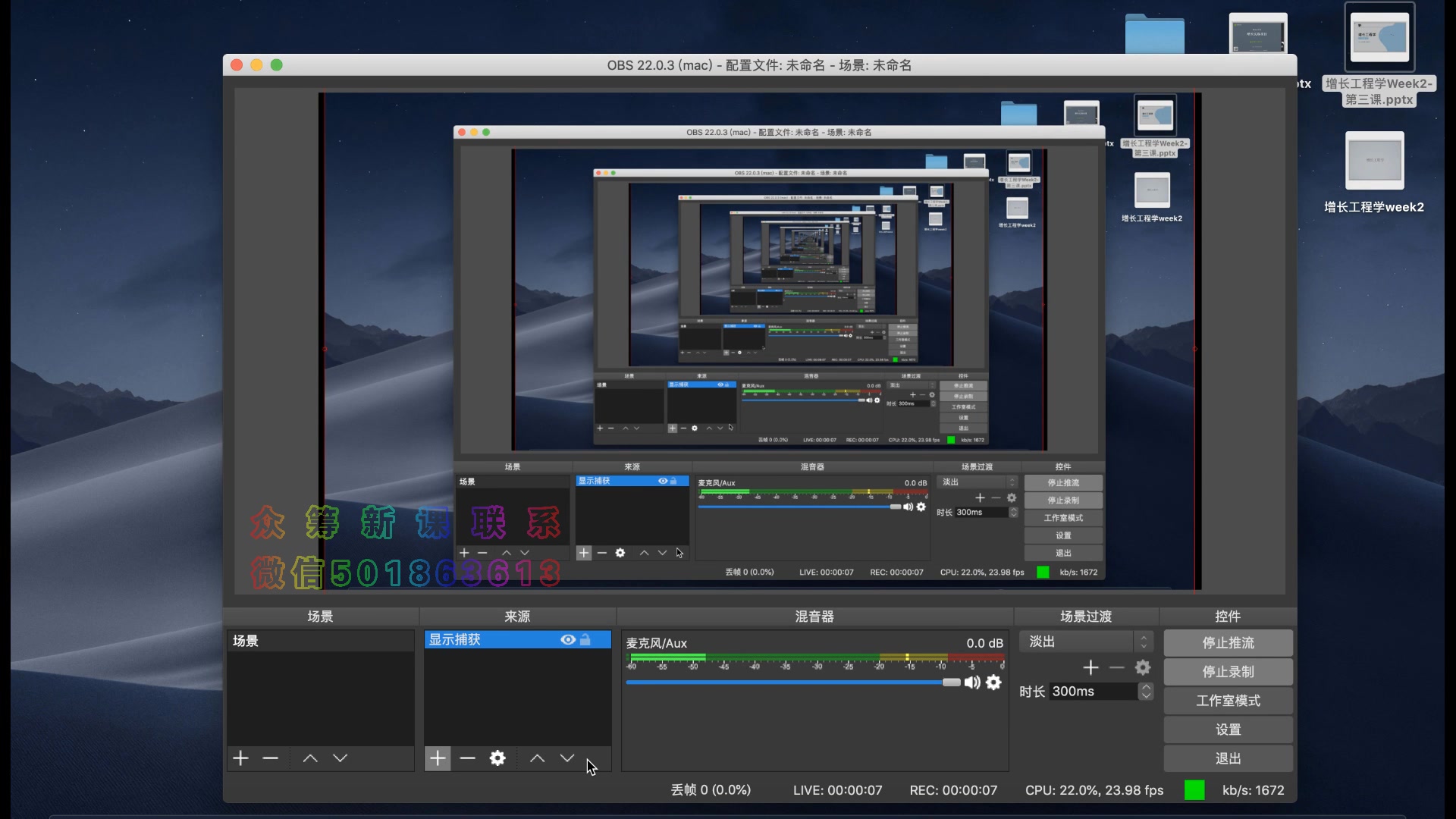
Task: Add a new scene with the plus icon
Action: click(240, 758)
